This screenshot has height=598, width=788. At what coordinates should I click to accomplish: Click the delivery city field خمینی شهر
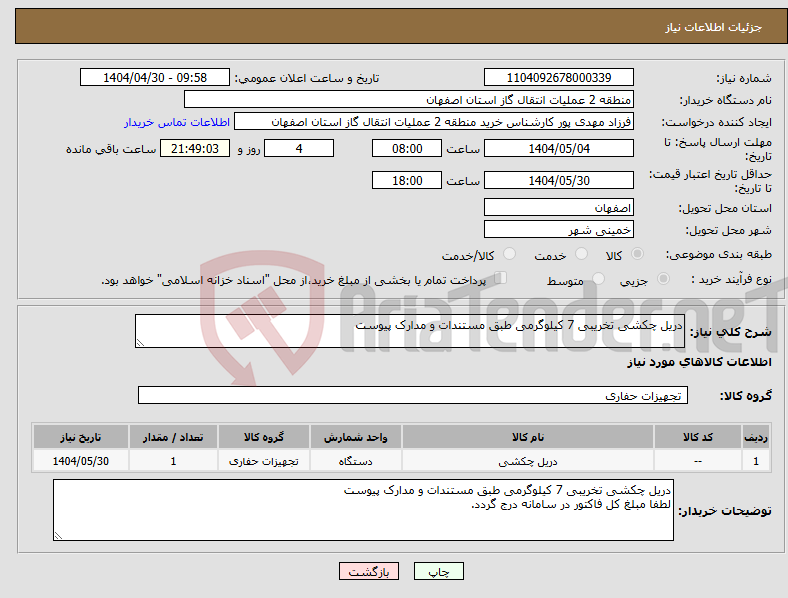(x=558, y=229)
